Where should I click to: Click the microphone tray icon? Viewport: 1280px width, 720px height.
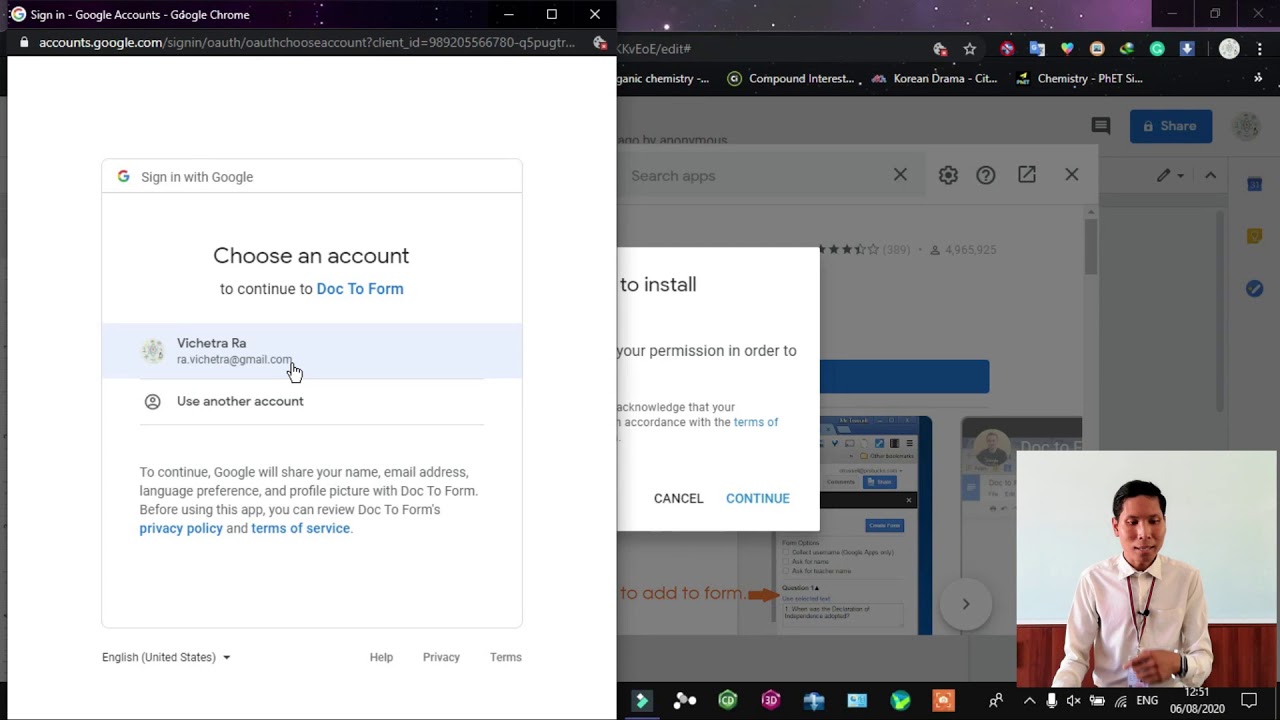click(x=1051, y=701)
